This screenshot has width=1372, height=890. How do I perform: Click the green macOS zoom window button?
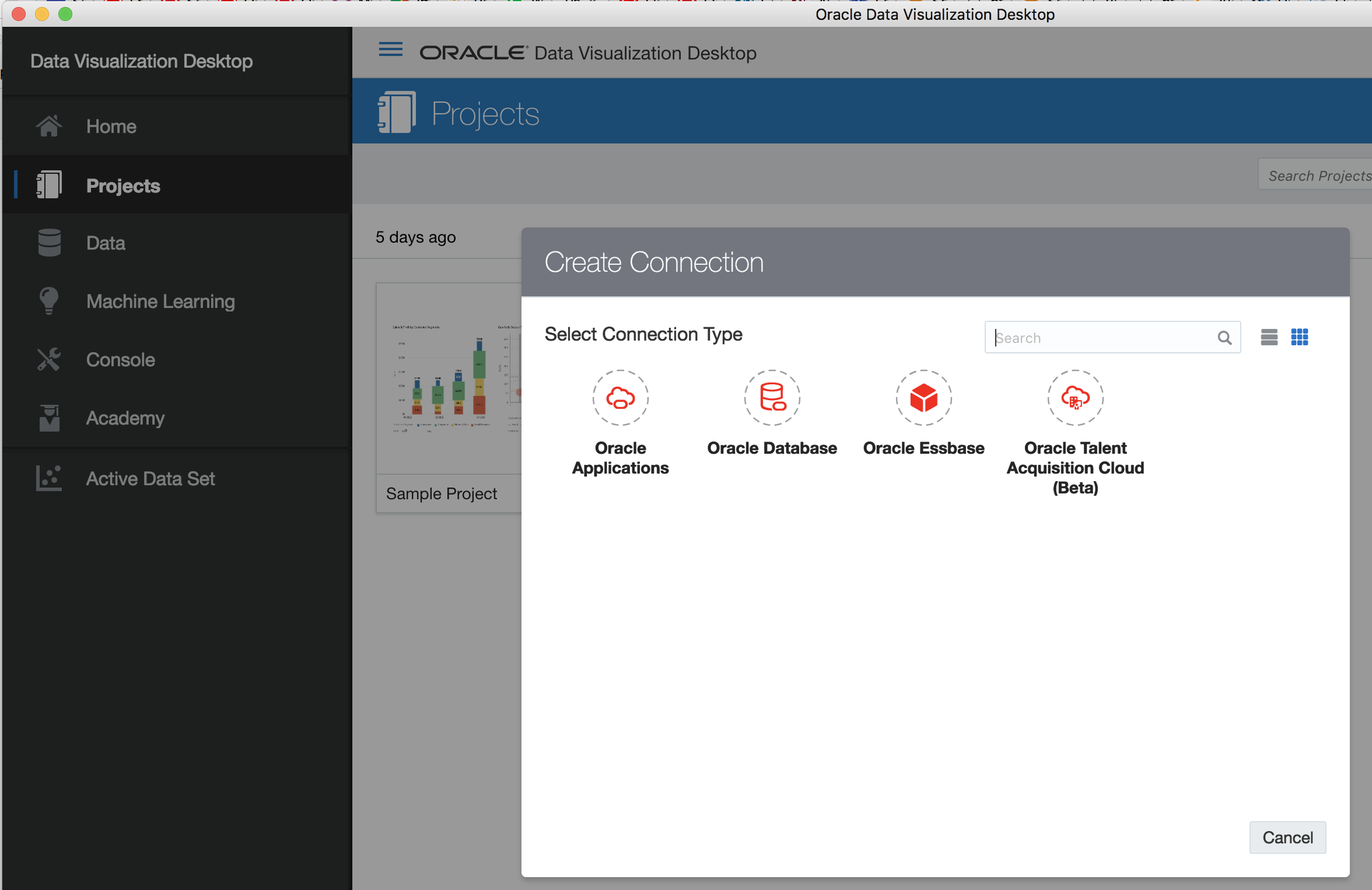click(65, 14)
